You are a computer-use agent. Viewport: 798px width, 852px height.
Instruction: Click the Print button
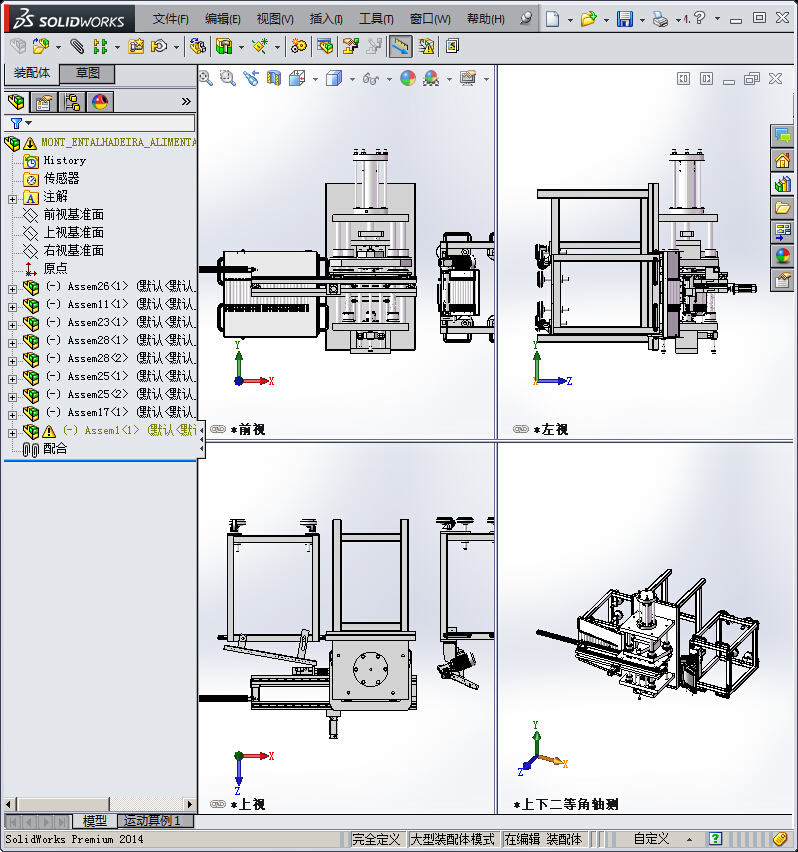[660, 20]
